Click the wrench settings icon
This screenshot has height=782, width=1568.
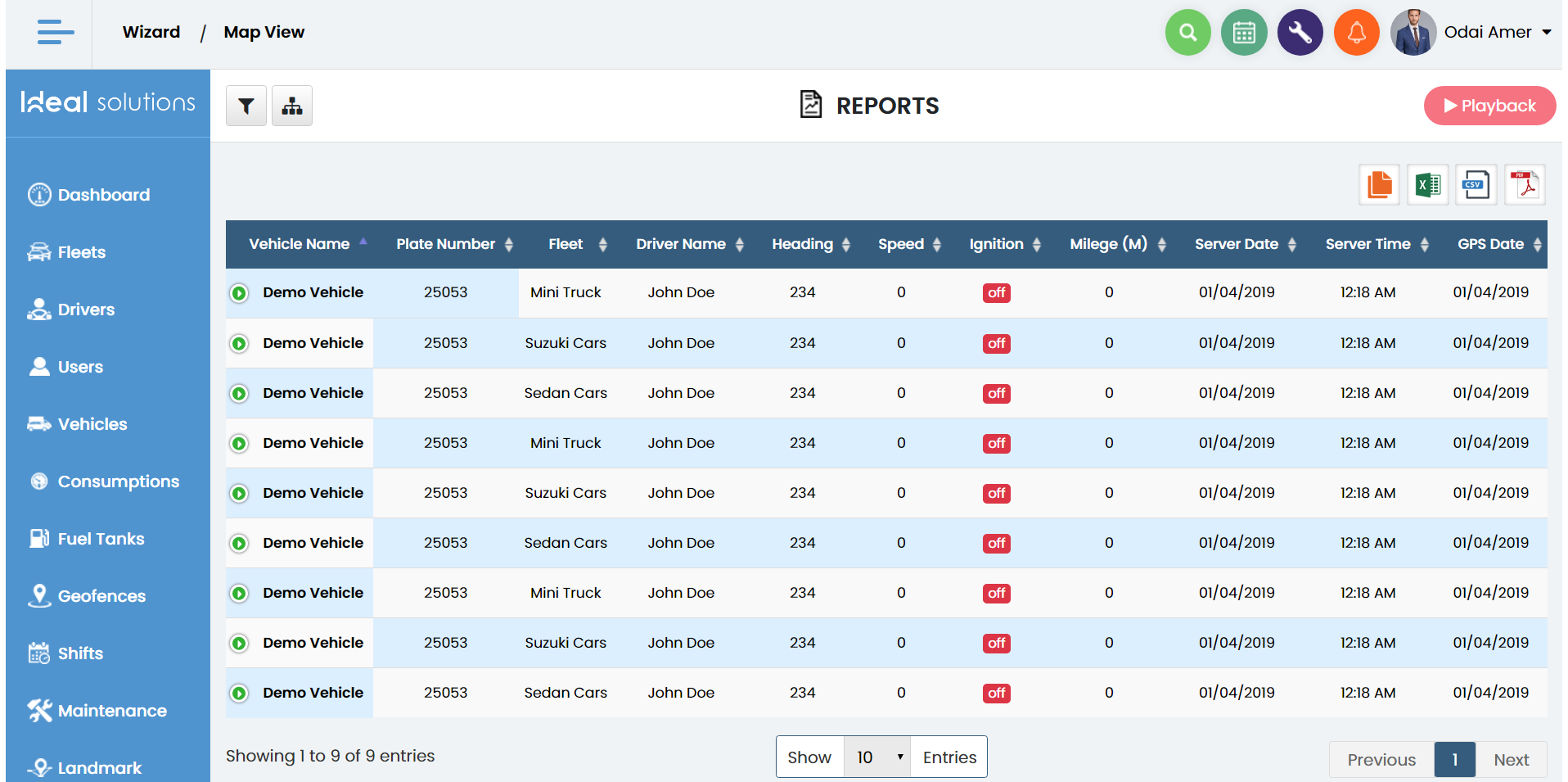tap(1300, 33)
